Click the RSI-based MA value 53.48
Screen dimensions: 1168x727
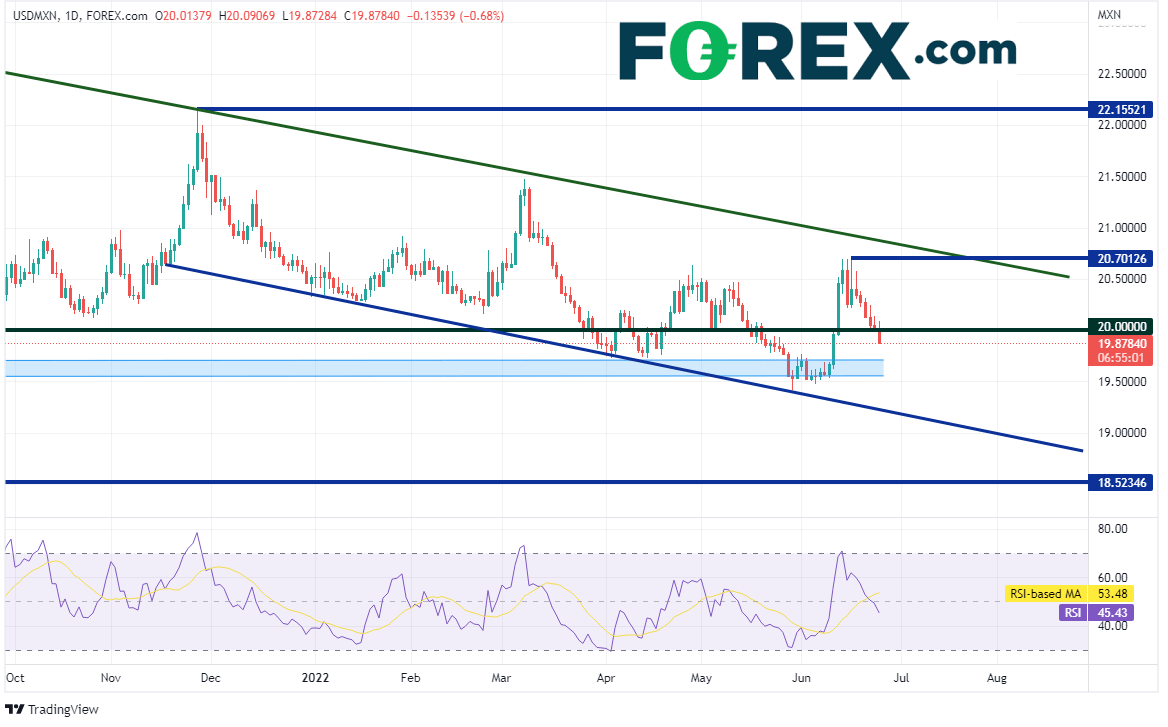pos(1111,594)
